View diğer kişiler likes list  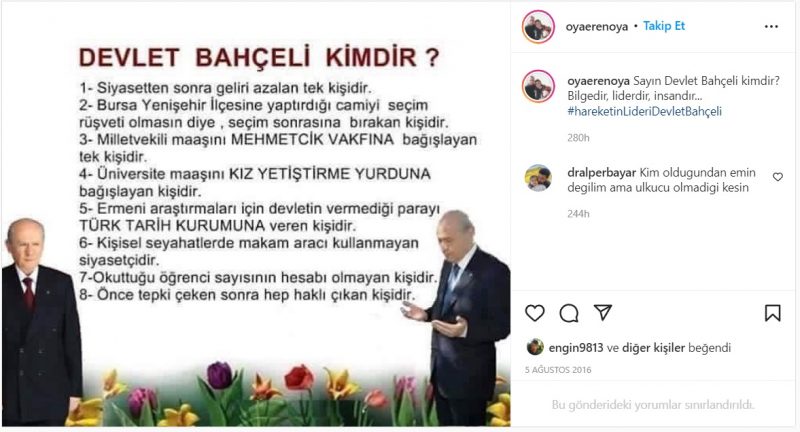pyautogui.click(x=653, y=348)
